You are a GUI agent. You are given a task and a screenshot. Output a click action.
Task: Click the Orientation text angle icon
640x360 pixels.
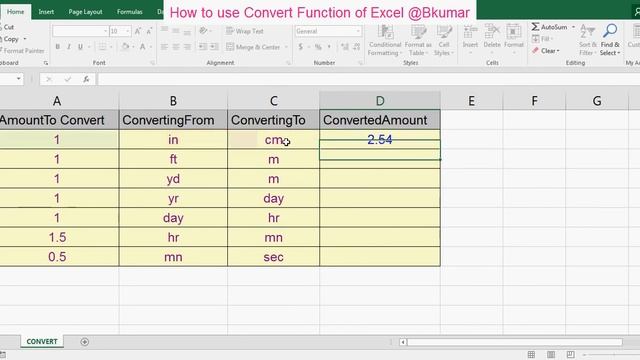203,31
